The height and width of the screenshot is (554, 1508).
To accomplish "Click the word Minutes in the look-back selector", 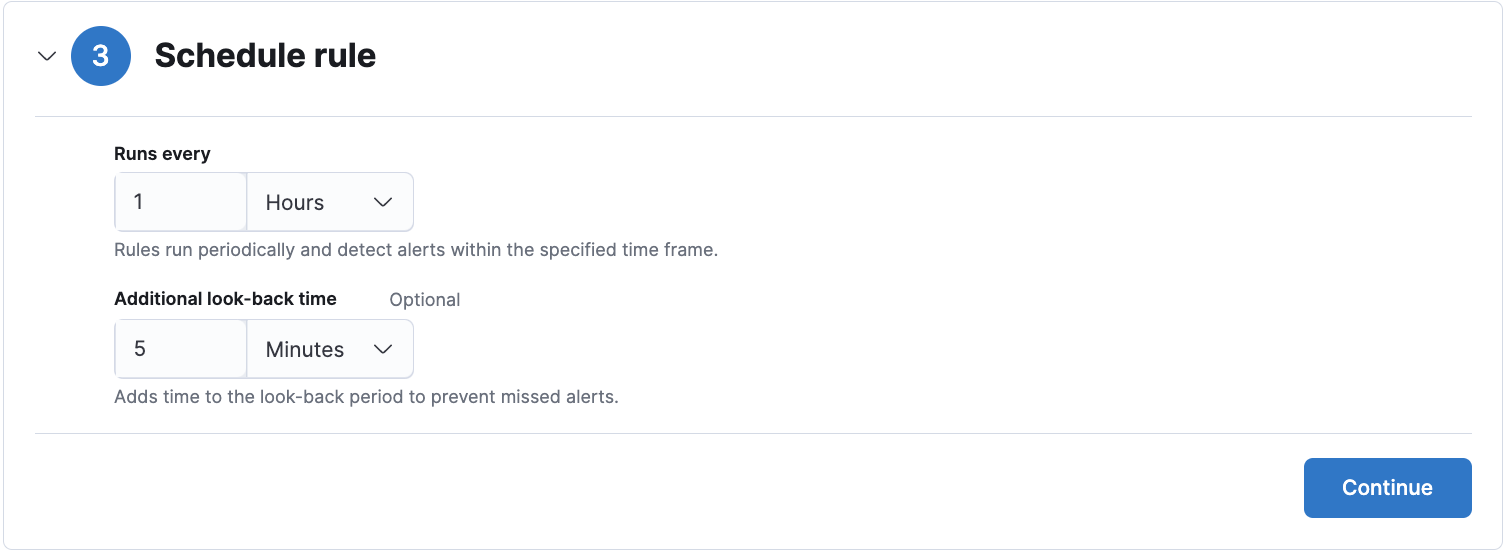I will click(305, 349).
